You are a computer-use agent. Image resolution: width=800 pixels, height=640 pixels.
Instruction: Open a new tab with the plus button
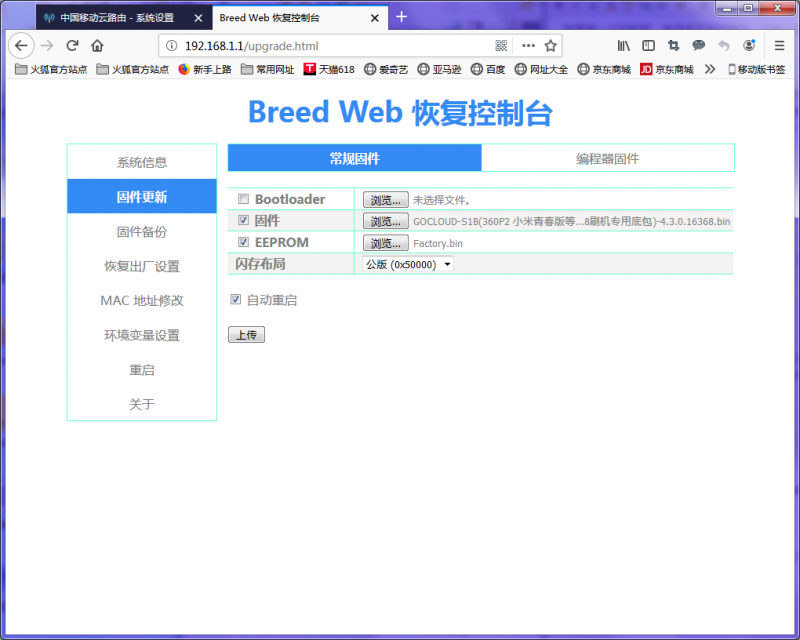(x=402, y=17)
